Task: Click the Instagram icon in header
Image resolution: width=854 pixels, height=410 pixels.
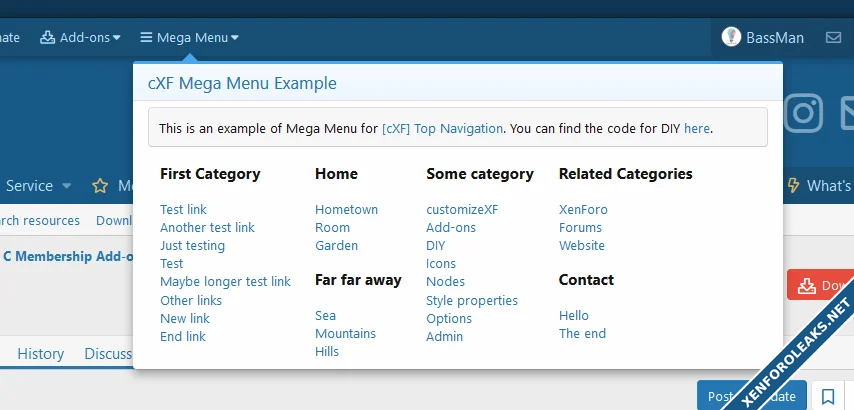Action: (x=804, y=113)
